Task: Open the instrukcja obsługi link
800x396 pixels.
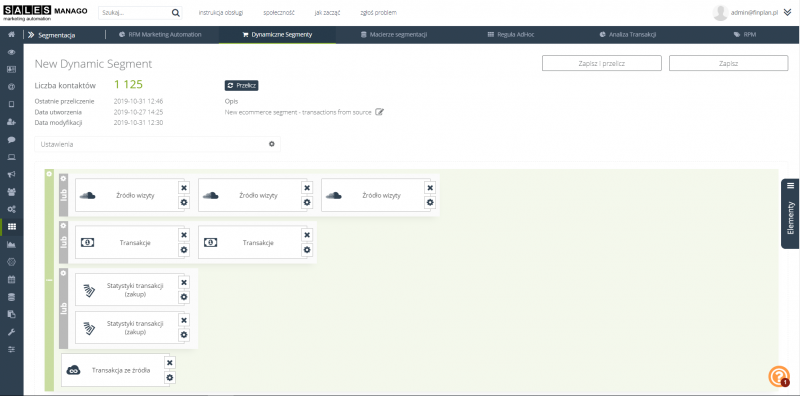Action: click(x=221, y=13)
